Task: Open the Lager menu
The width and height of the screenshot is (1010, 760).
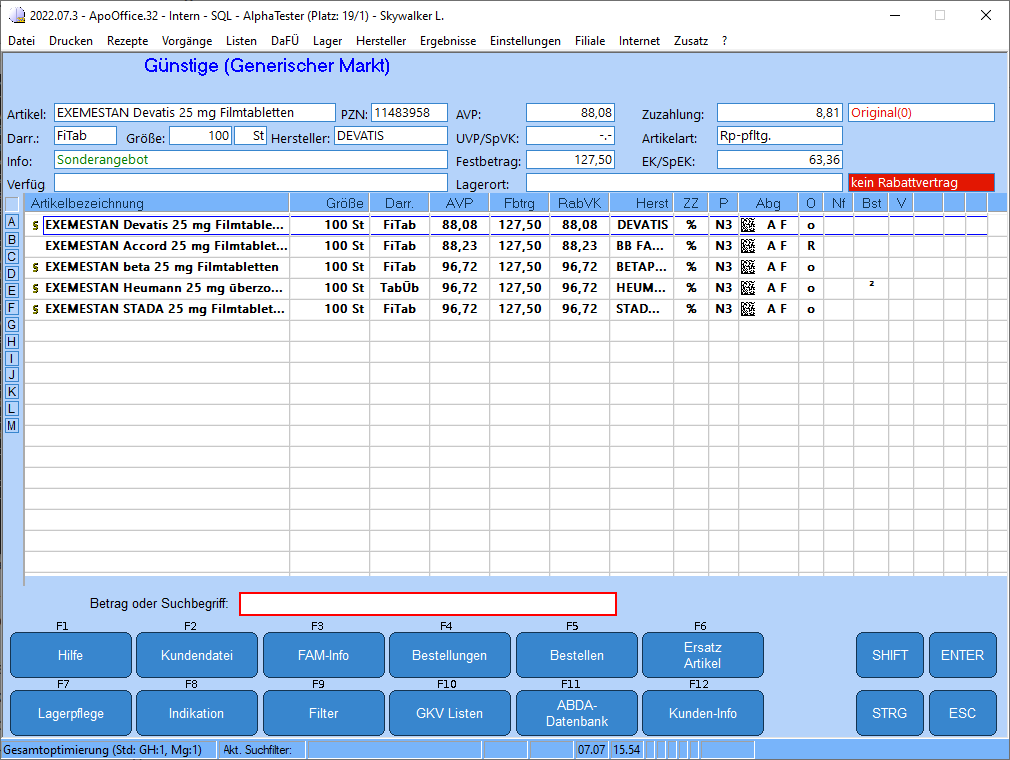Action: point(327,41)
